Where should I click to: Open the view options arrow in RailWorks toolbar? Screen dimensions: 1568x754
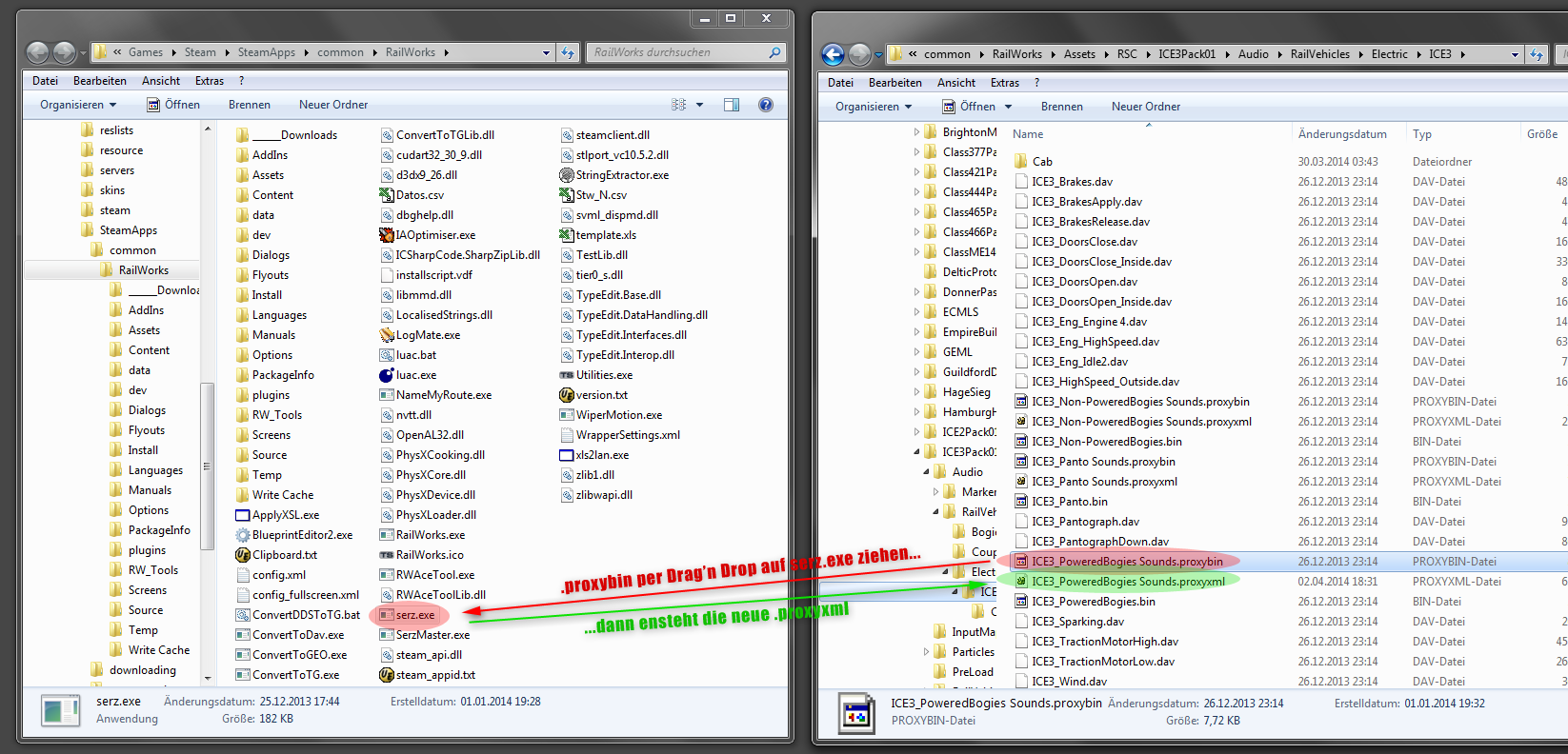[x=699, y=105]
